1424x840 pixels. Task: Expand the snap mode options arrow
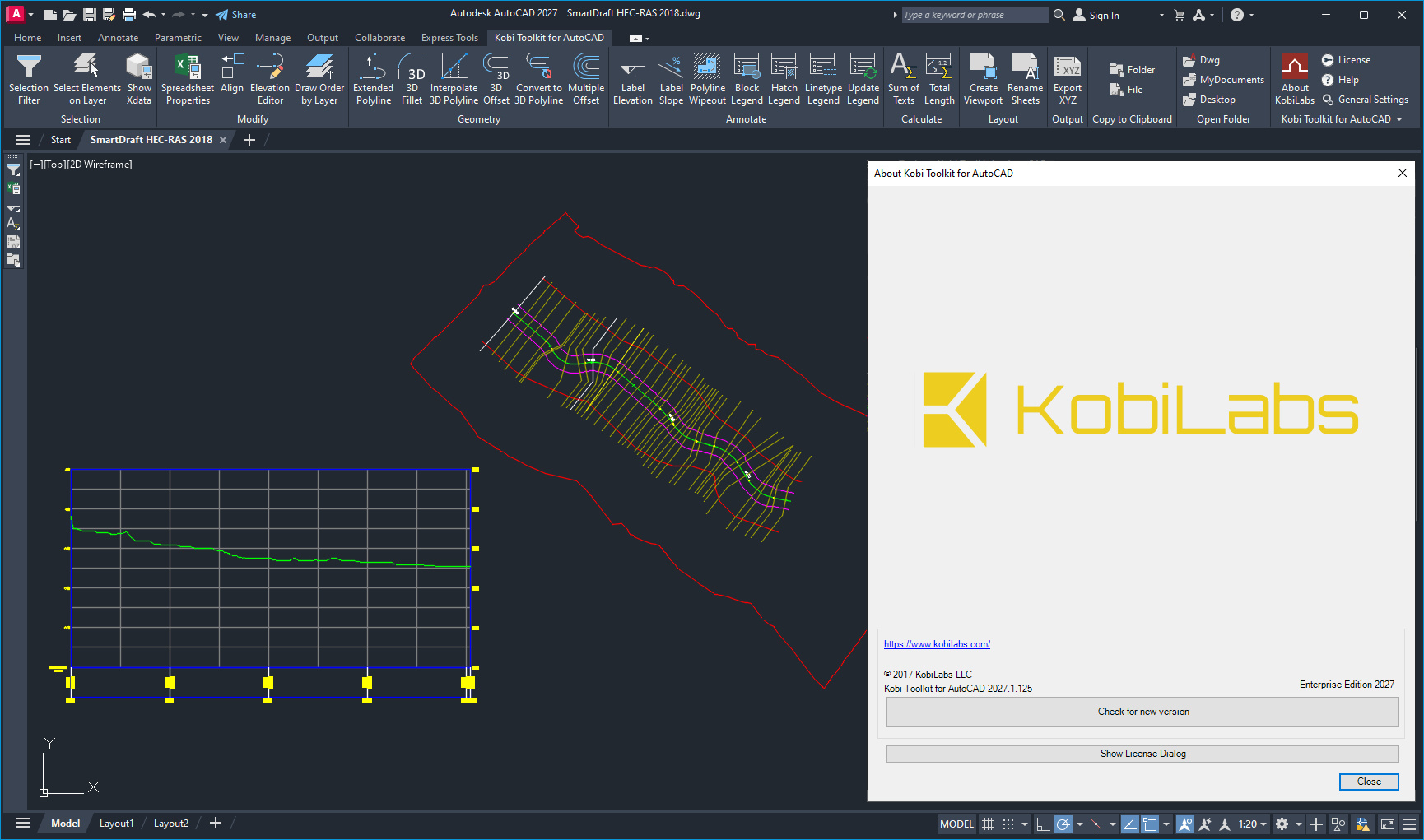(x=1025, y=824)
